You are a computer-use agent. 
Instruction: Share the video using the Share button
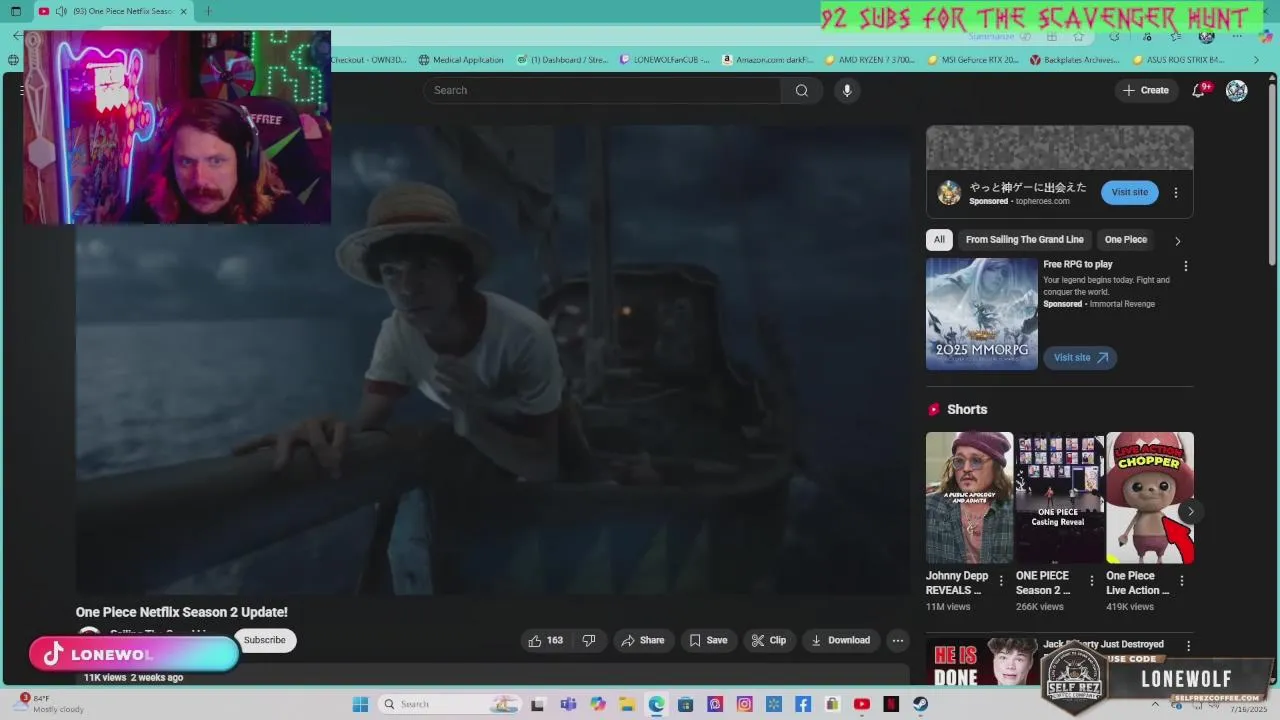(x=642, y=640)
